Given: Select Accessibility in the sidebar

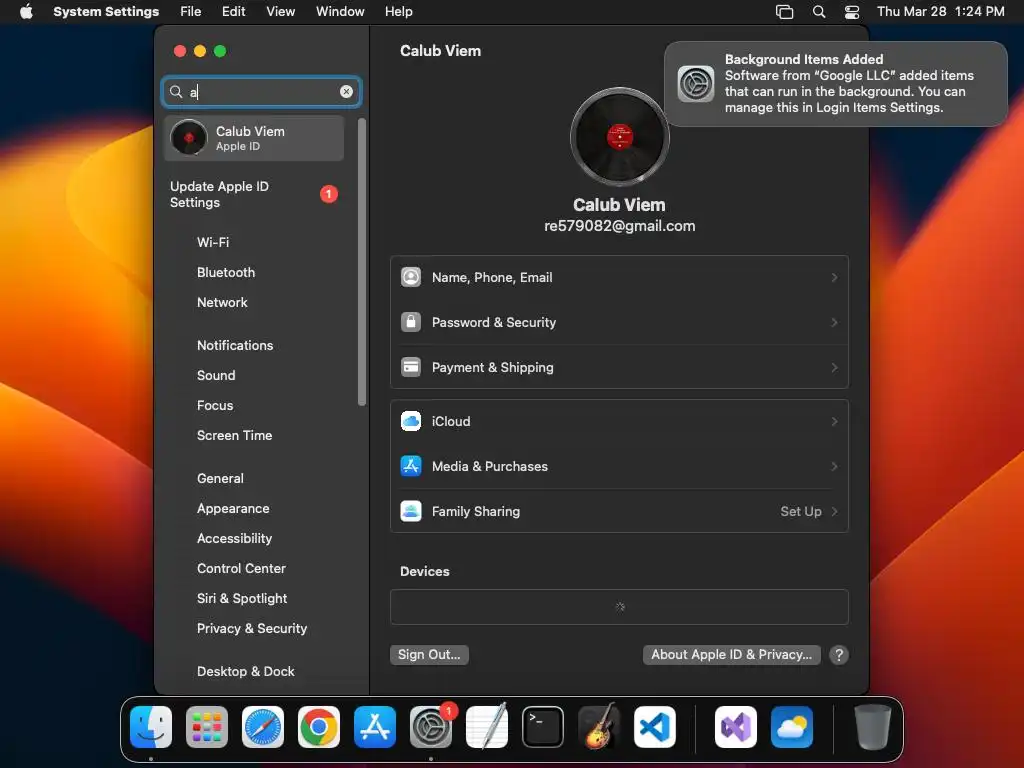Looking at the screenshot, I should [234, 539].
